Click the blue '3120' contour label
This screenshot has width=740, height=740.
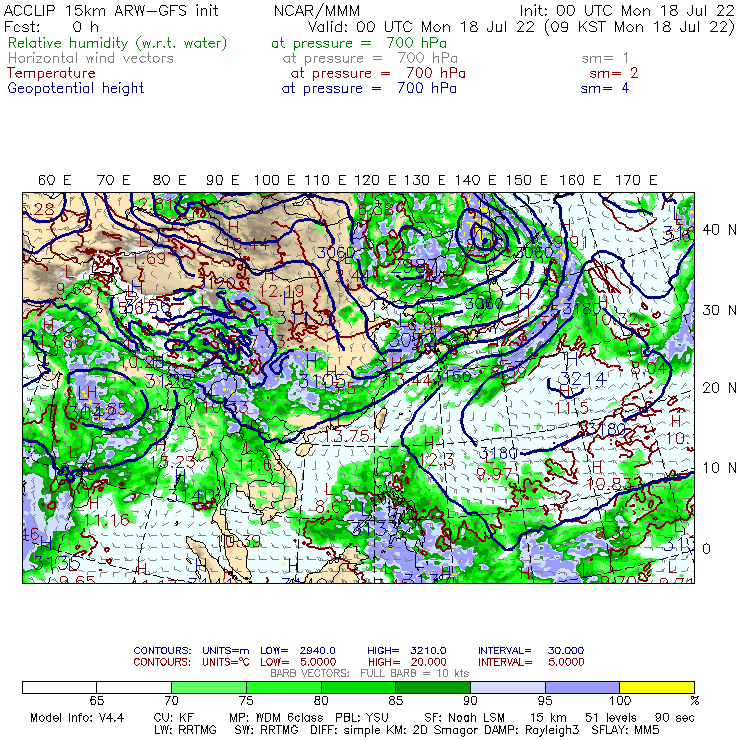[217, 284]
